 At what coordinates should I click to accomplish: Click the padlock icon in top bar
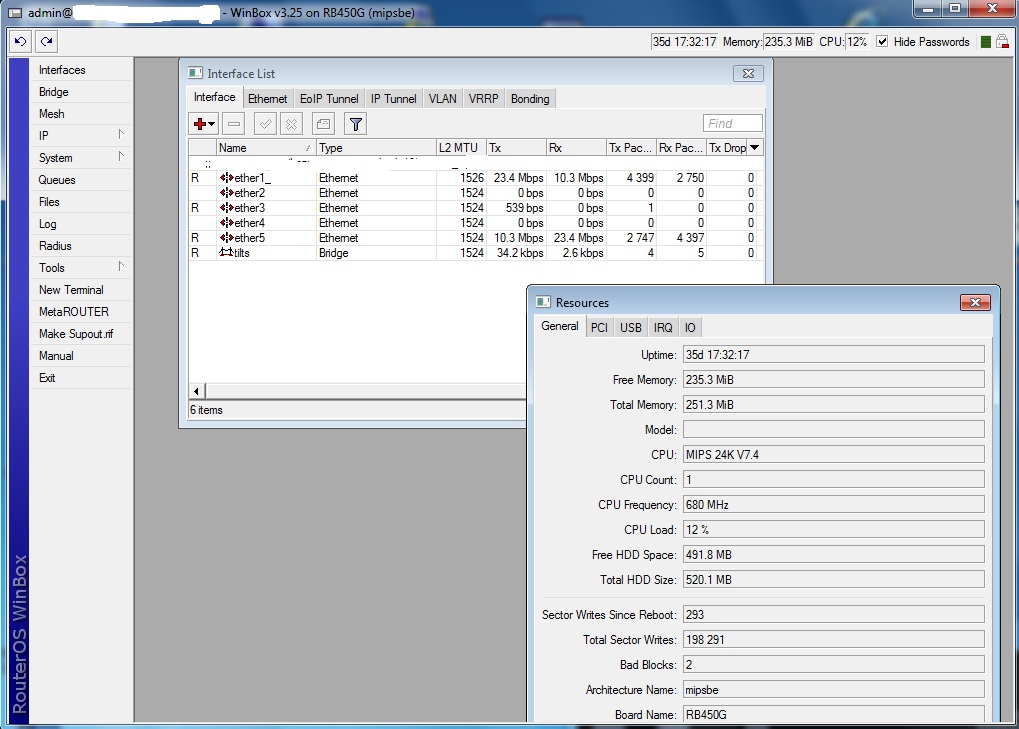coord(1002,42)
